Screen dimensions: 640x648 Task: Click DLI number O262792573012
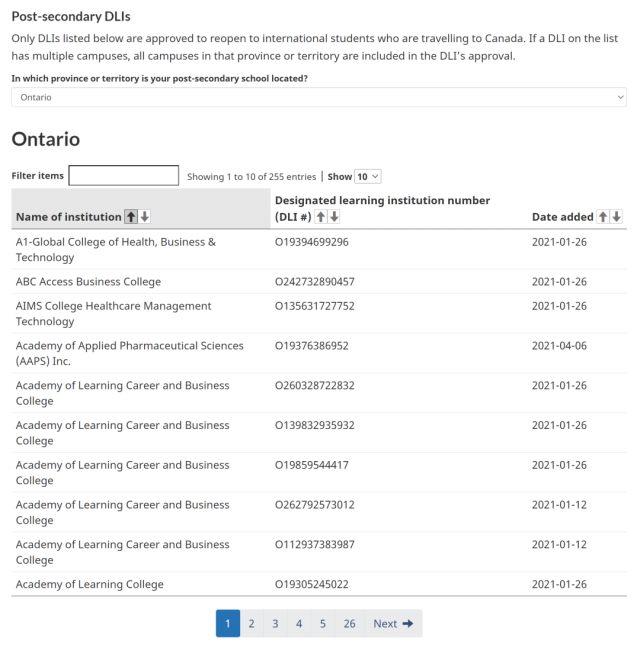coord(315,505)
